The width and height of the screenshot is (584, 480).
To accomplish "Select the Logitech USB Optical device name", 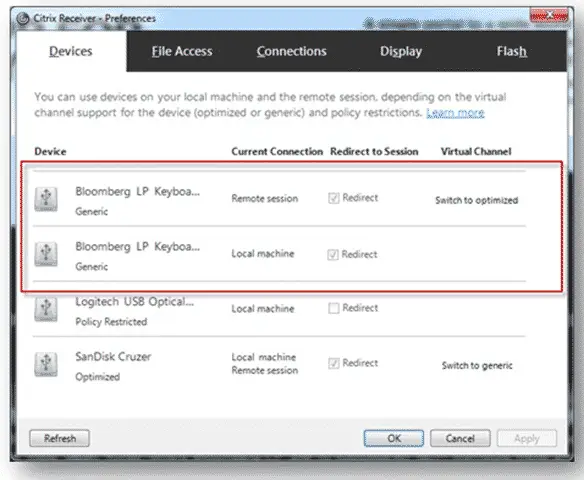I will pos(134,302).
